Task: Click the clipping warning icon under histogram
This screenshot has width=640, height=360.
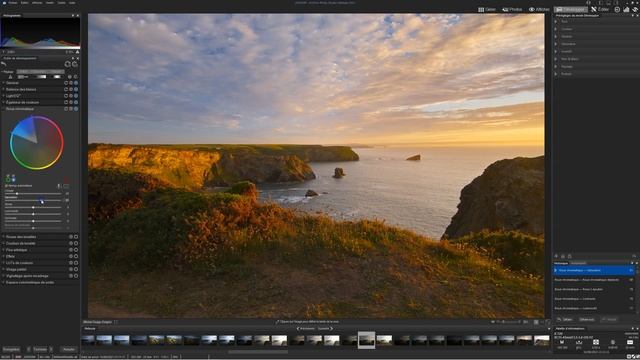Action: pos(77,52)
